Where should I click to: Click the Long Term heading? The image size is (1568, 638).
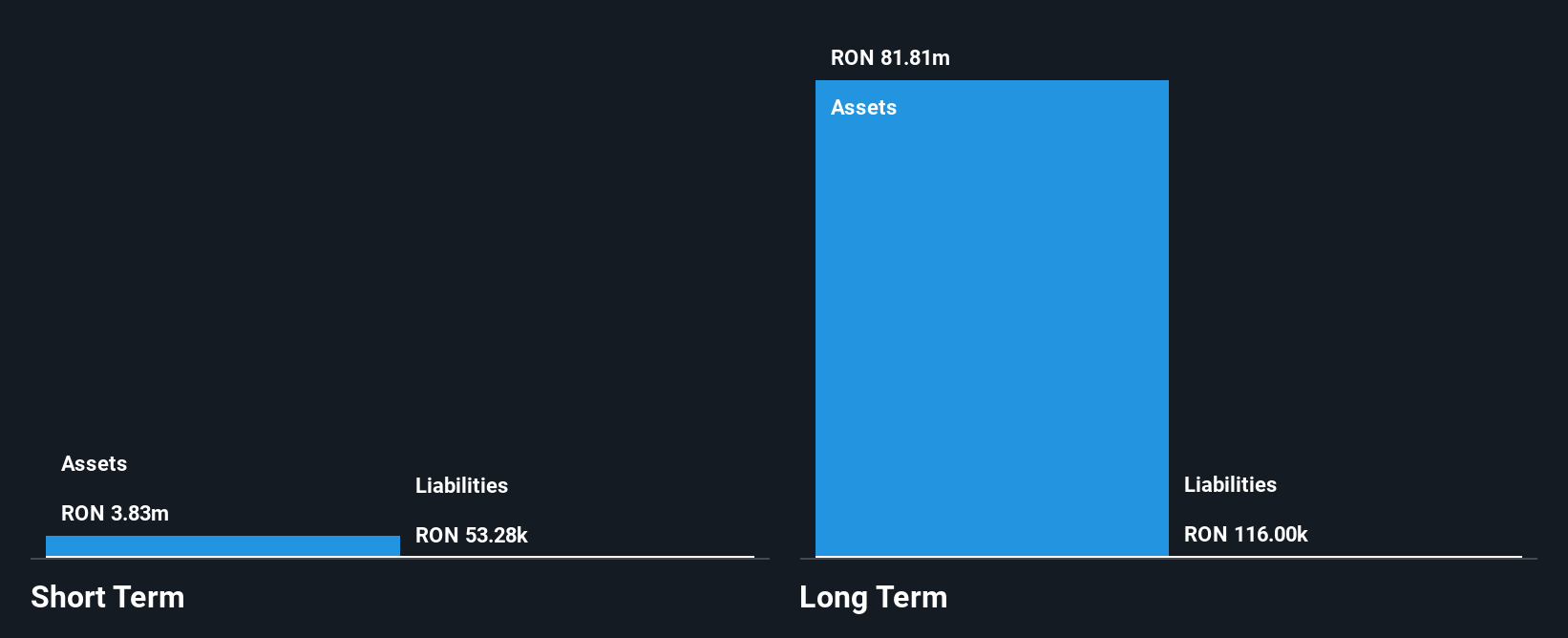874,597
